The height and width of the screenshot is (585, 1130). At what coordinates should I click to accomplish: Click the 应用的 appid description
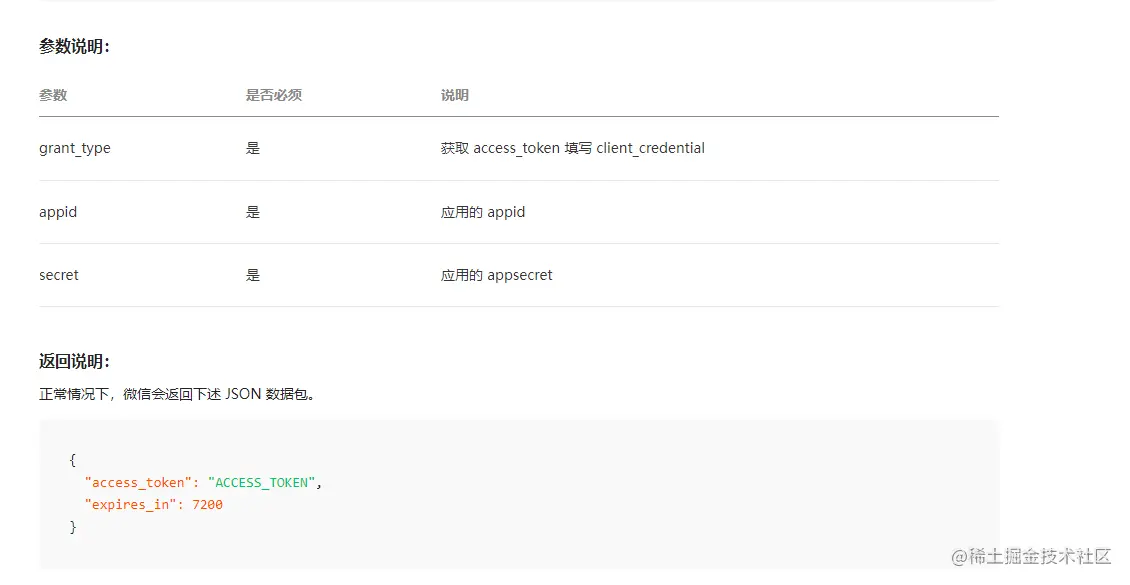click(483, 212)
